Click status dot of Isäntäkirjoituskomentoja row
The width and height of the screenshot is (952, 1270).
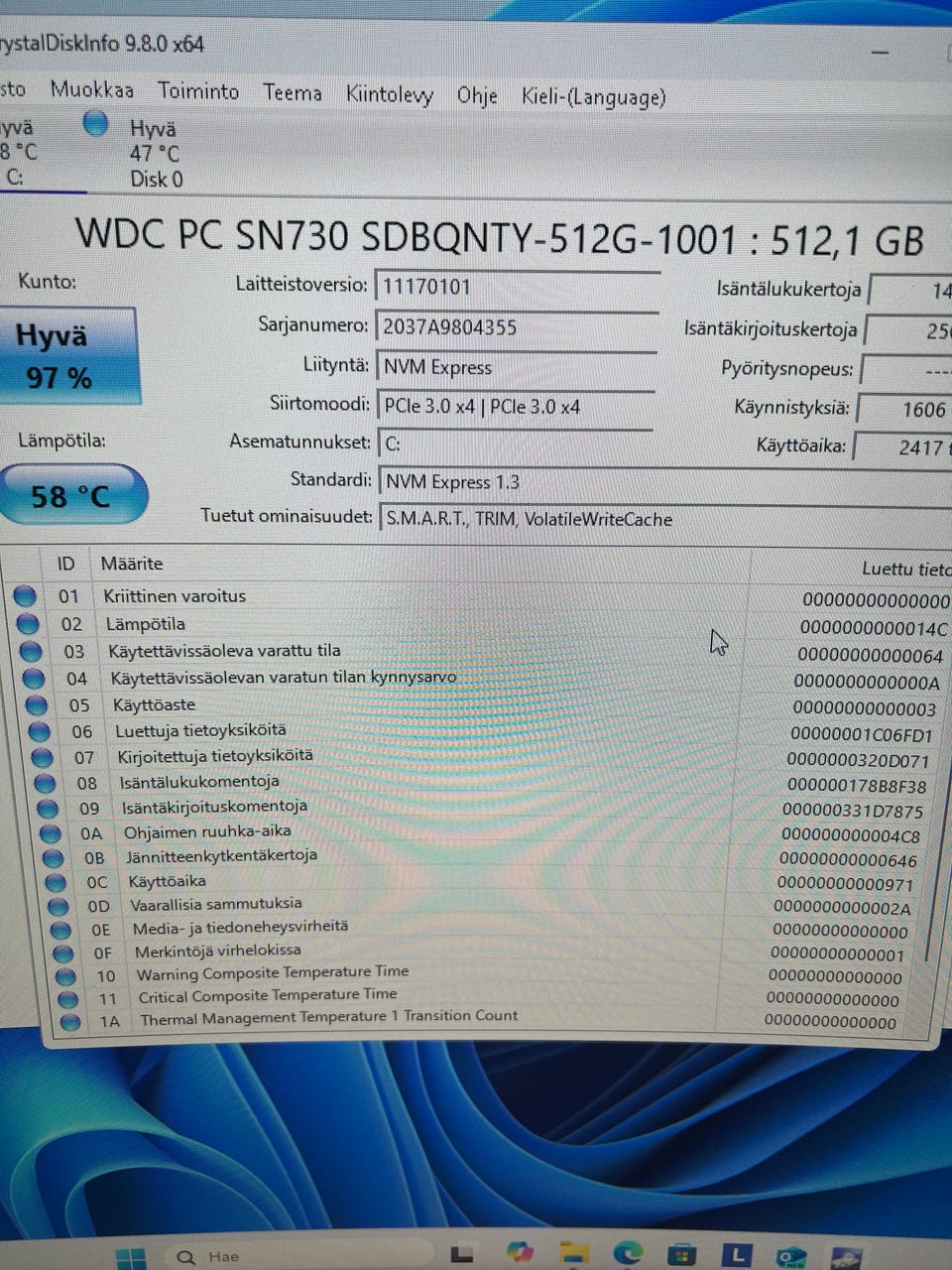pyautogui.click(x=49, y=809)
